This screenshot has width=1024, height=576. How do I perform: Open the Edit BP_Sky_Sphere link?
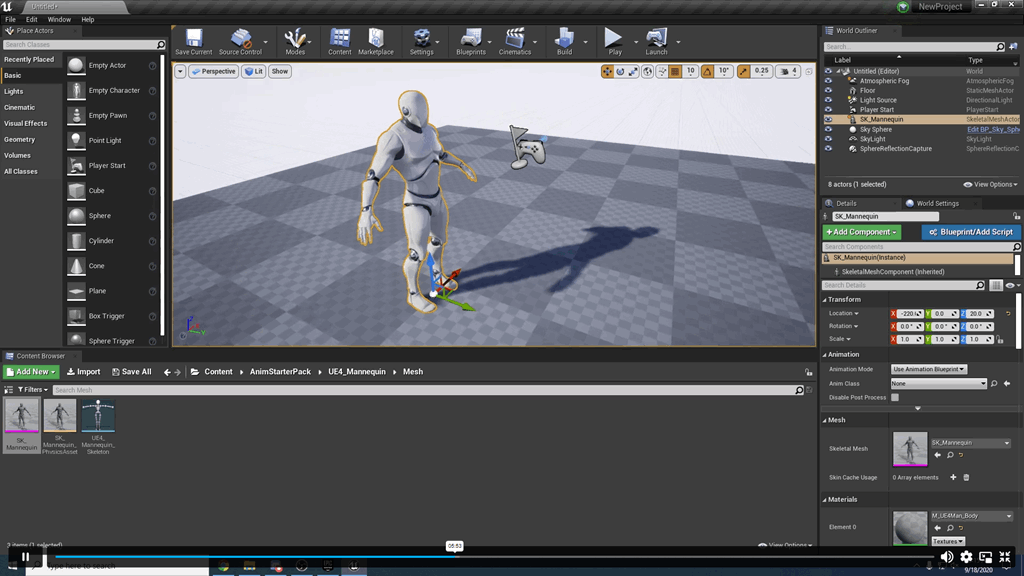pos(993,129)
